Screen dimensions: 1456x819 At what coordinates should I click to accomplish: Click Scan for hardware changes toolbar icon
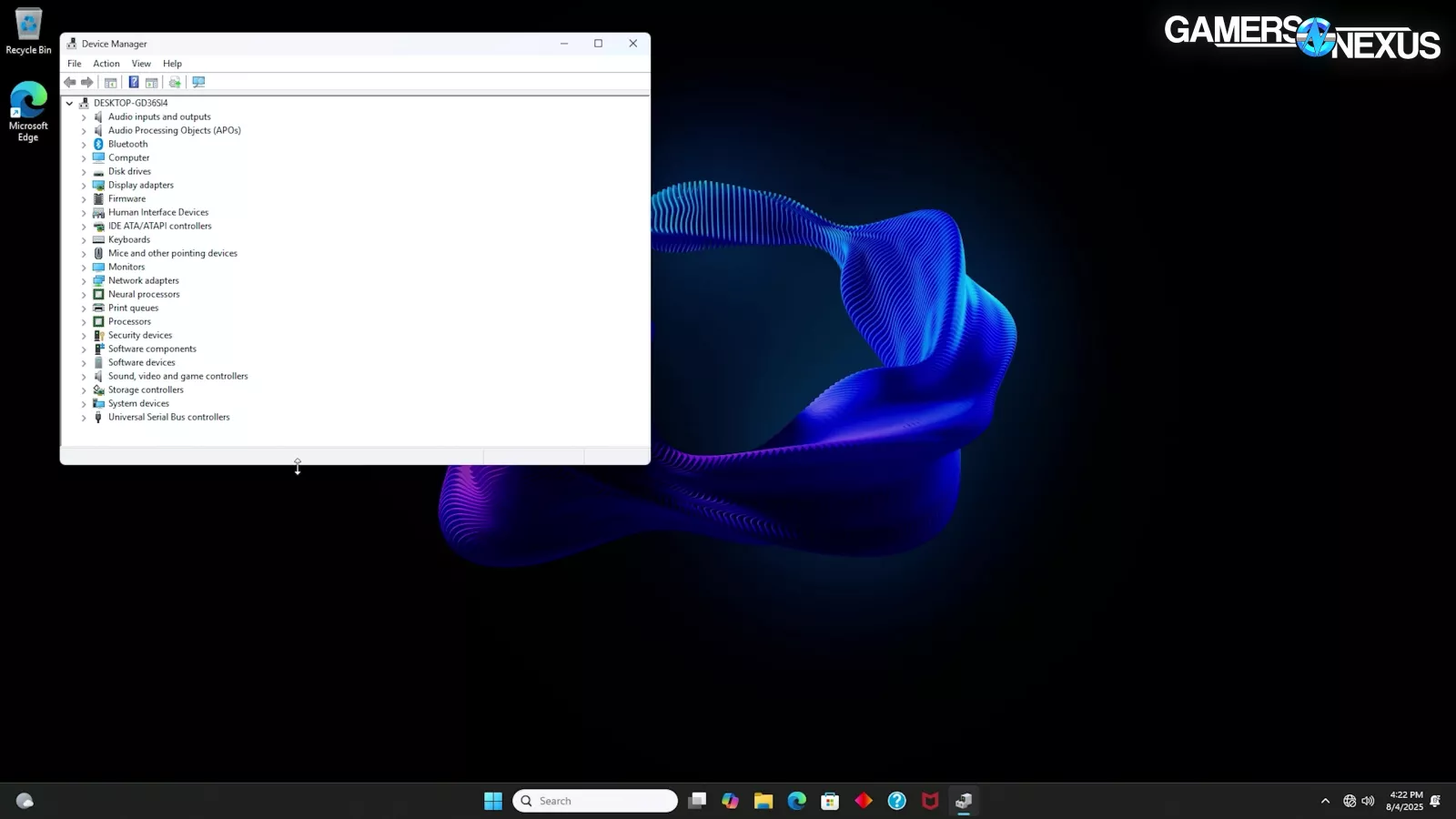198,83
